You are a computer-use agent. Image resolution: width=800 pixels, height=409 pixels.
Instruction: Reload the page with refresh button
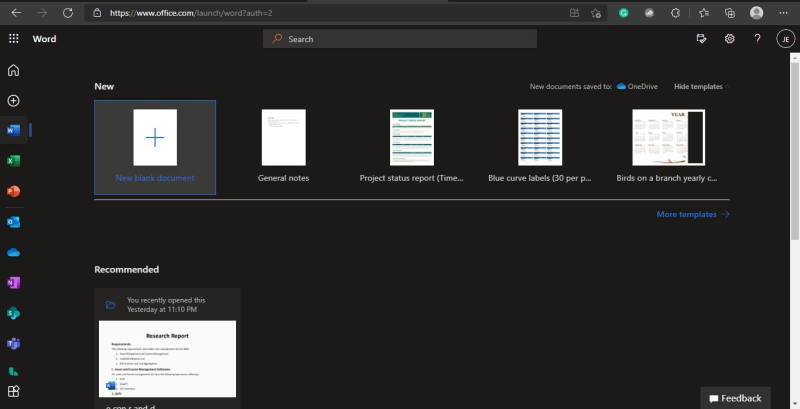[x=67, y=13]
